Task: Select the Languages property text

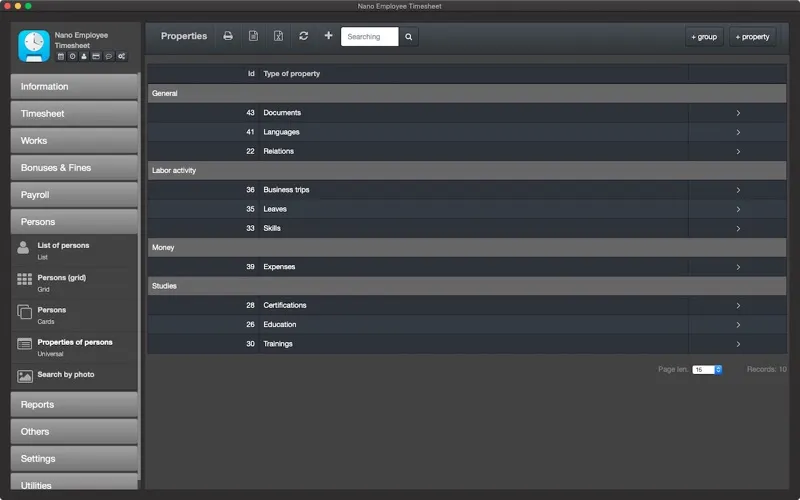Action: tap(281, 132)
